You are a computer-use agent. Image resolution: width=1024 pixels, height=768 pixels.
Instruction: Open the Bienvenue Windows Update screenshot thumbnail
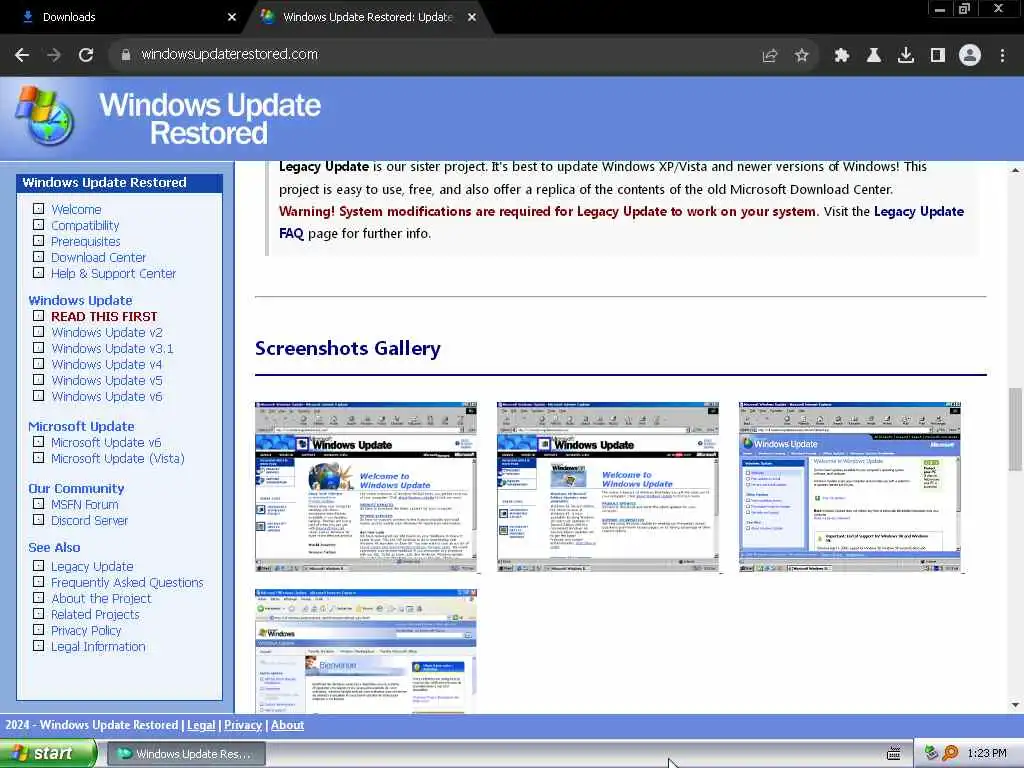tap(366, 650)
